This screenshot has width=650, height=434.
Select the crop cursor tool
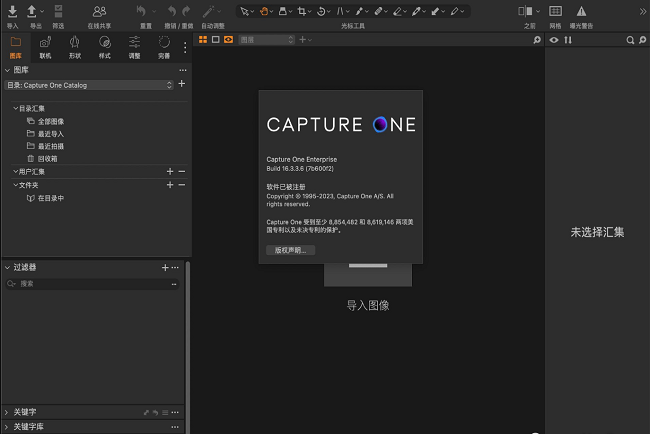coord(301,12)
